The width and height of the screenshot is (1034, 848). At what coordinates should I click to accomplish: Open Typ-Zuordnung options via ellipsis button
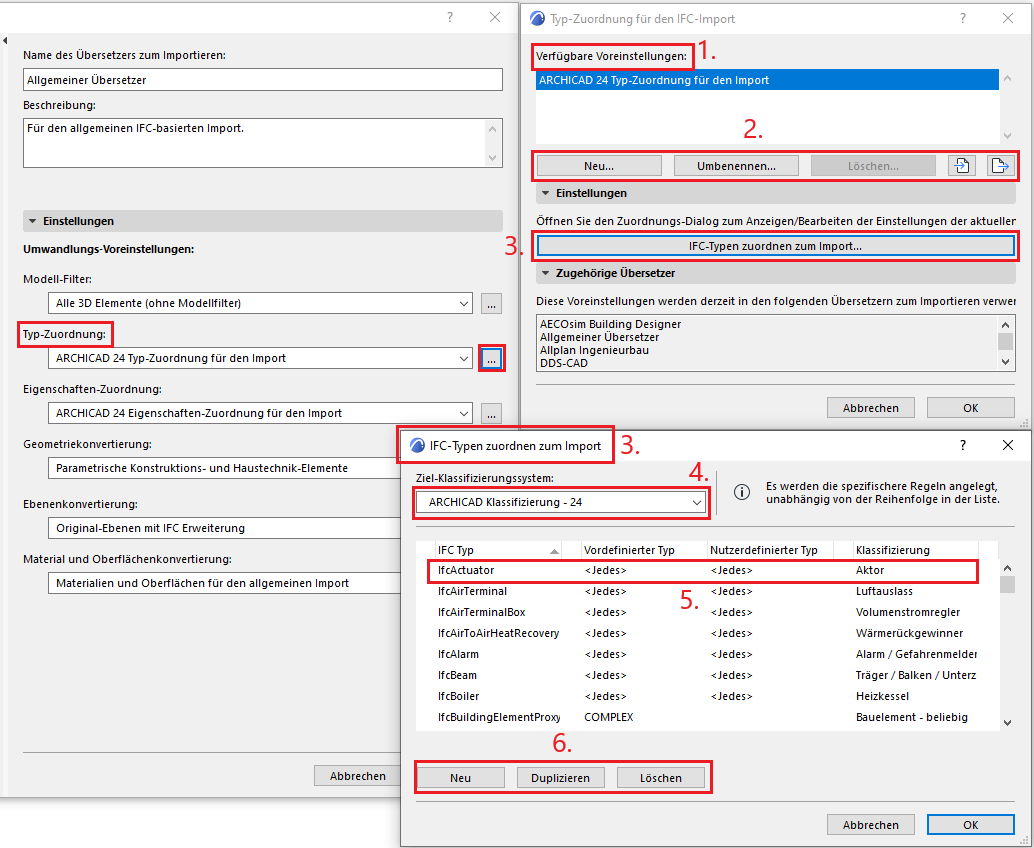491,358
